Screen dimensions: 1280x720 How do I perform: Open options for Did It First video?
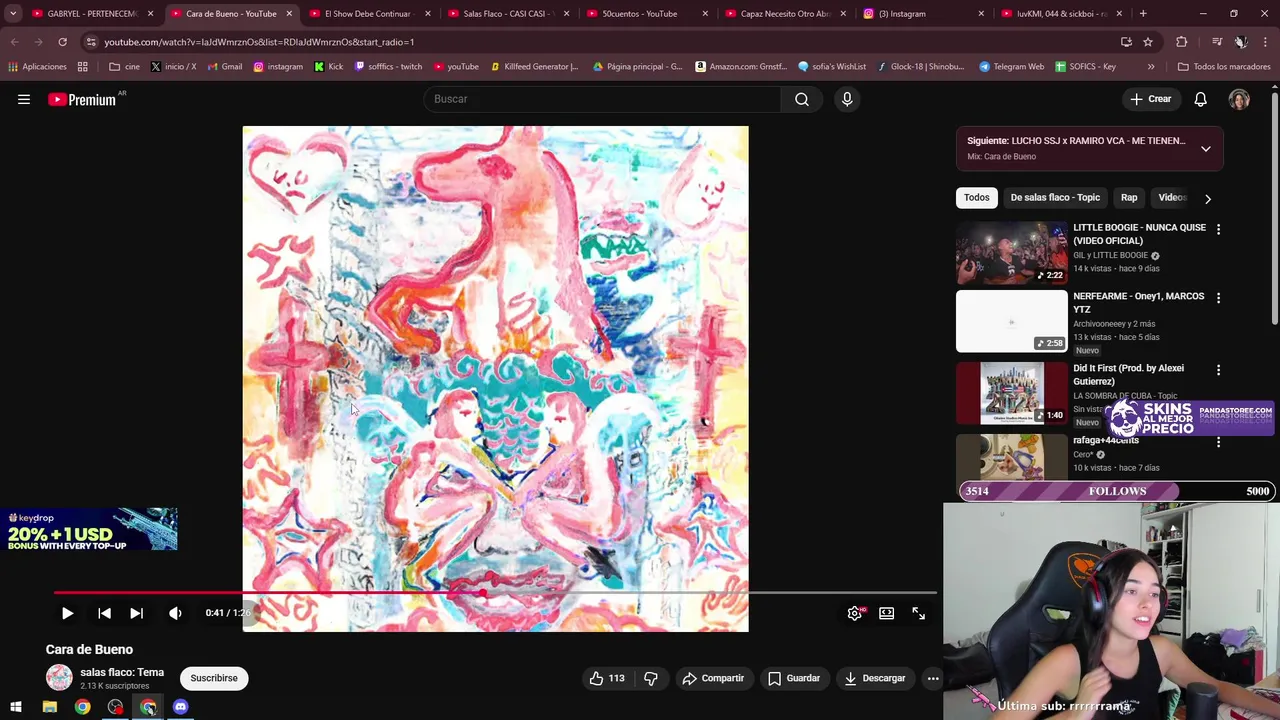point(1218,370)
